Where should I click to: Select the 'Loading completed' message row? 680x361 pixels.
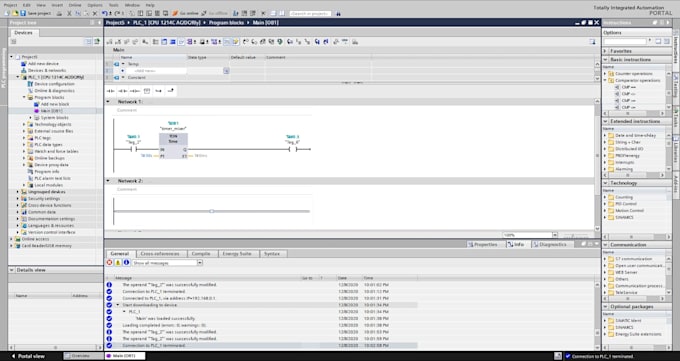click(262, 325)
